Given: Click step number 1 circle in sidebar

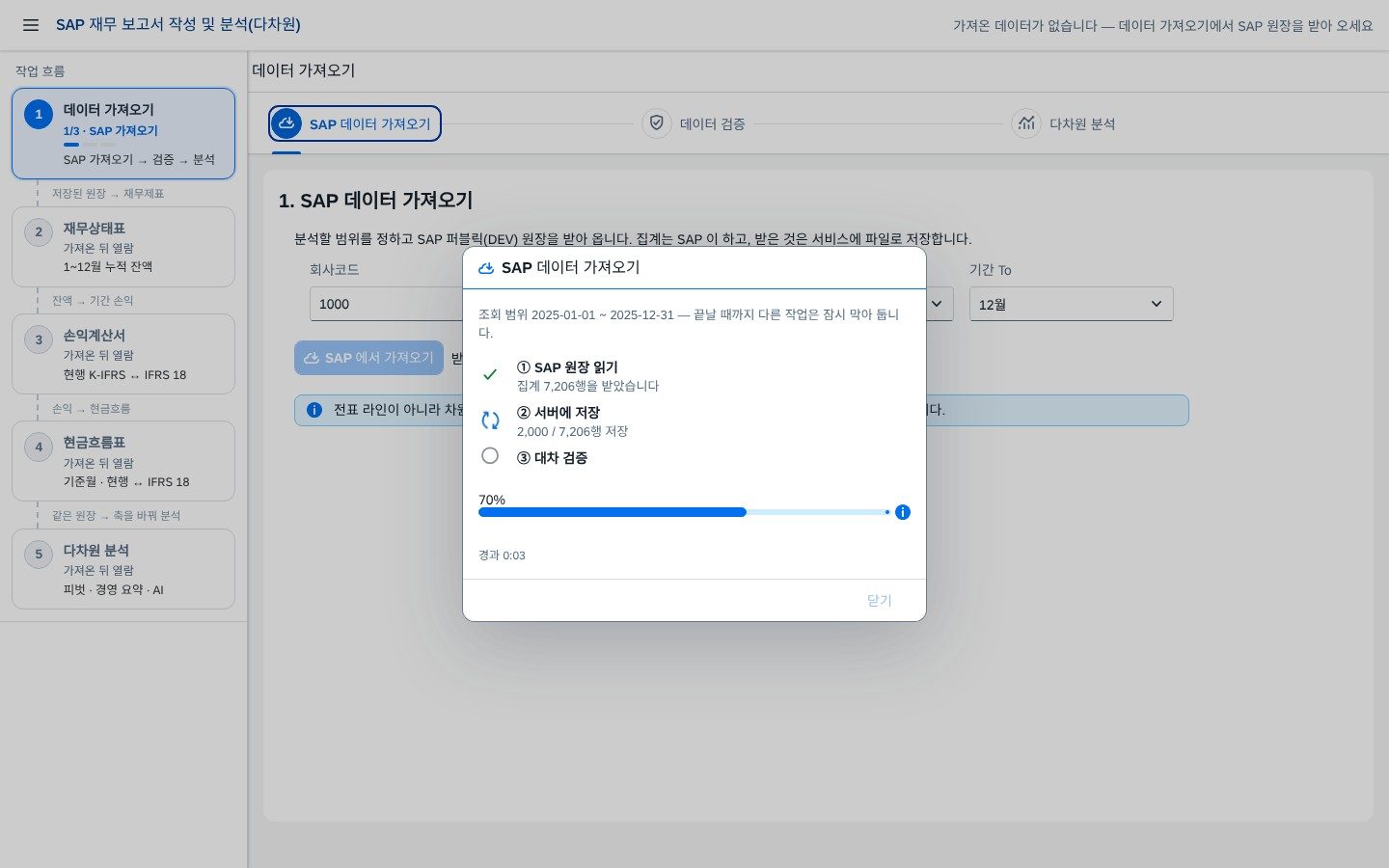Looking at the screenshot, I should (39, 114).
